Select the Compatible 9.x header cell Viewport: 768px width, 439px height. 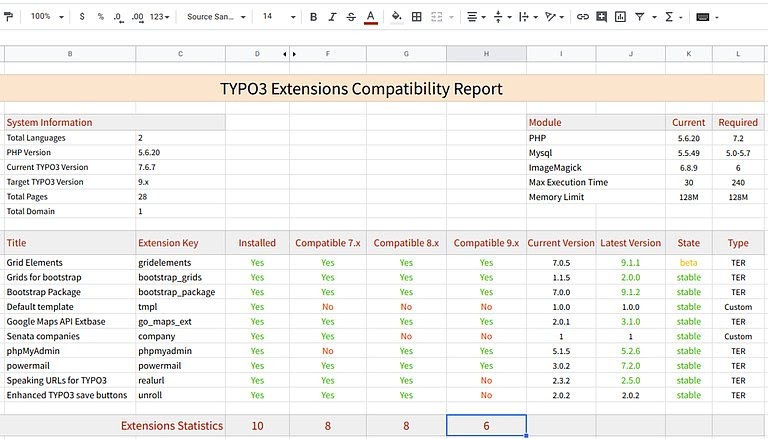[x=486, y=243]
